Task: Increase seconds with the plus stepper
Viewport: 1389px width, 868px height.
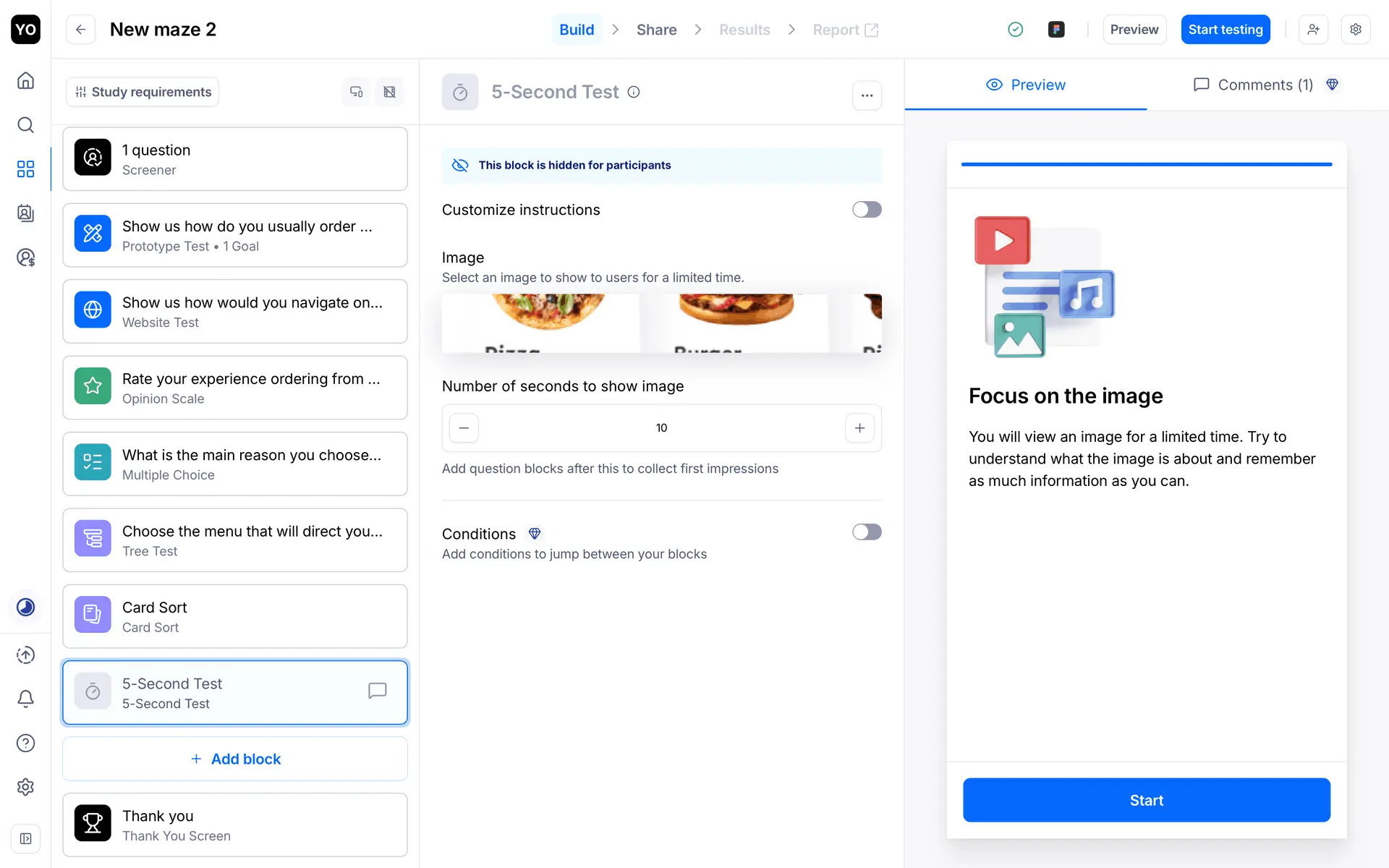Action: pyautogui.click(x=859, y=428)
